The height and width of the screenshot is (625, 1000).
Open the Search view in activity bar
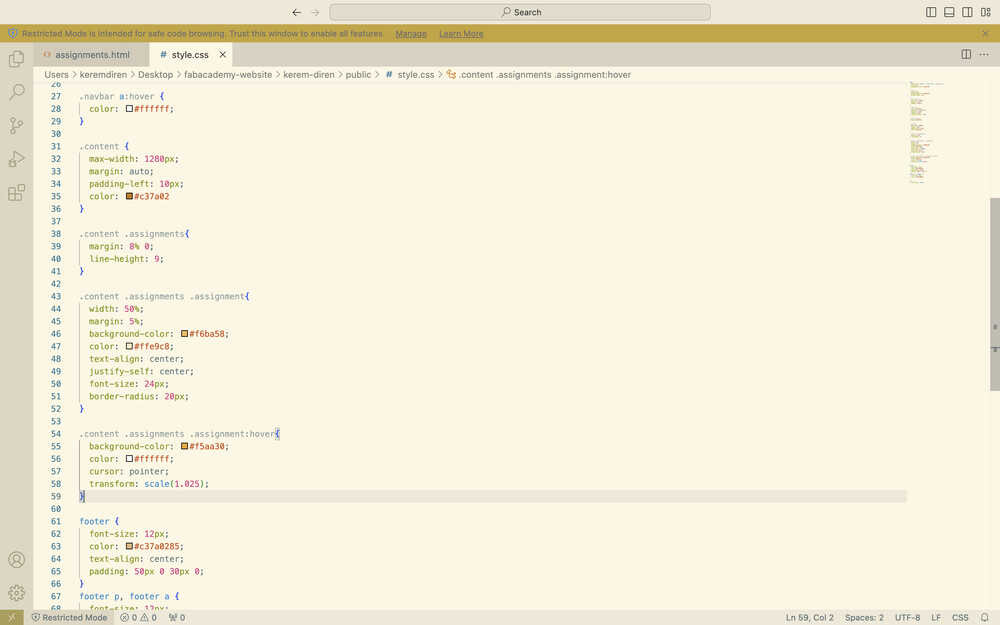[x=17, y=92]
